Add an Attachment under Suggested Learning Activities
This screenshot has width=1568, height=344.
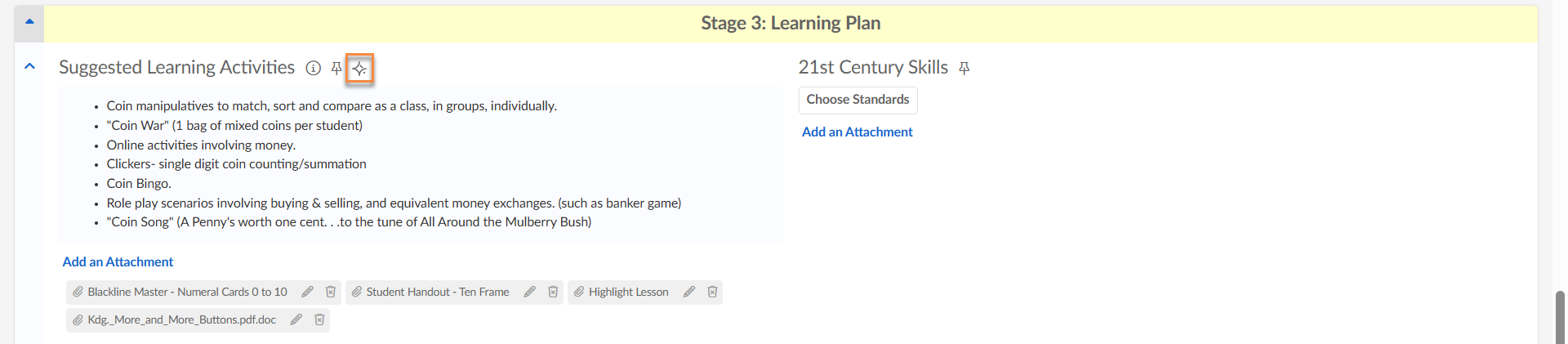click(118, 261)
